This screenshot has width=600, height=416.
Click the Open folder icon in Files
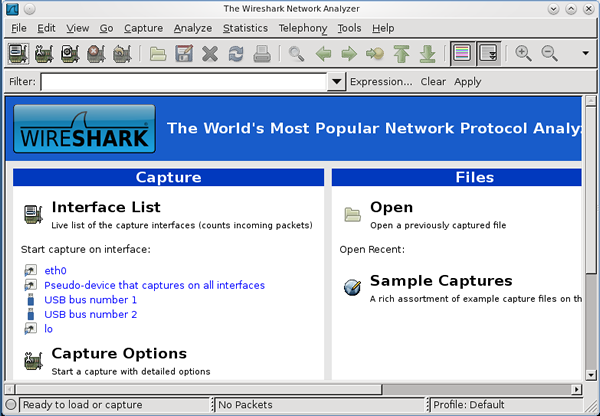tap(352, 214)
